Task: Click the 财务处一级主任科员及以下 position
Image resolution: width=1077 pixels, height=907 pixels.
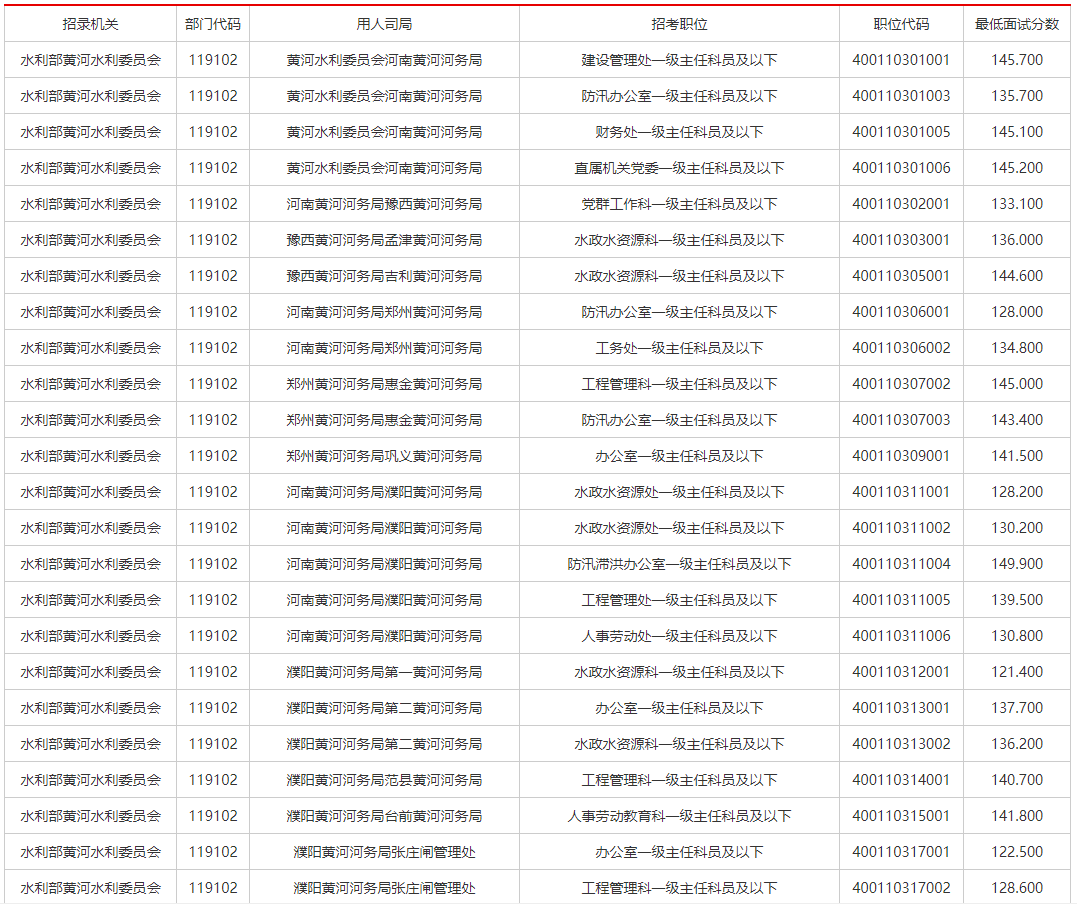Action: tap(679, 132)
